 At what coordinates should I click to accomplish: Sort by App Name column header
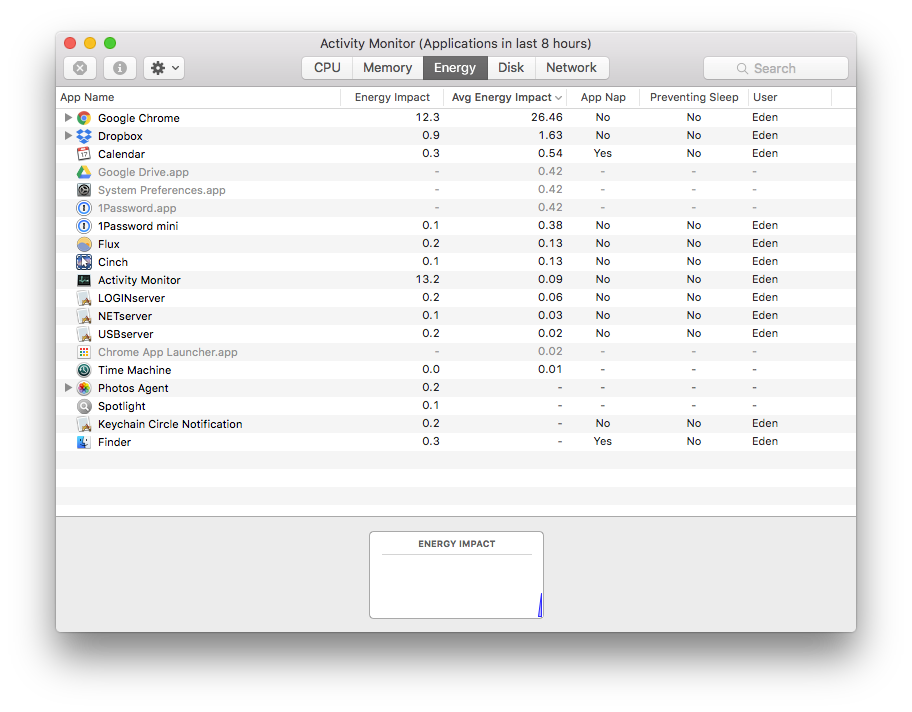pyautogui.click(x=198, y=97)
